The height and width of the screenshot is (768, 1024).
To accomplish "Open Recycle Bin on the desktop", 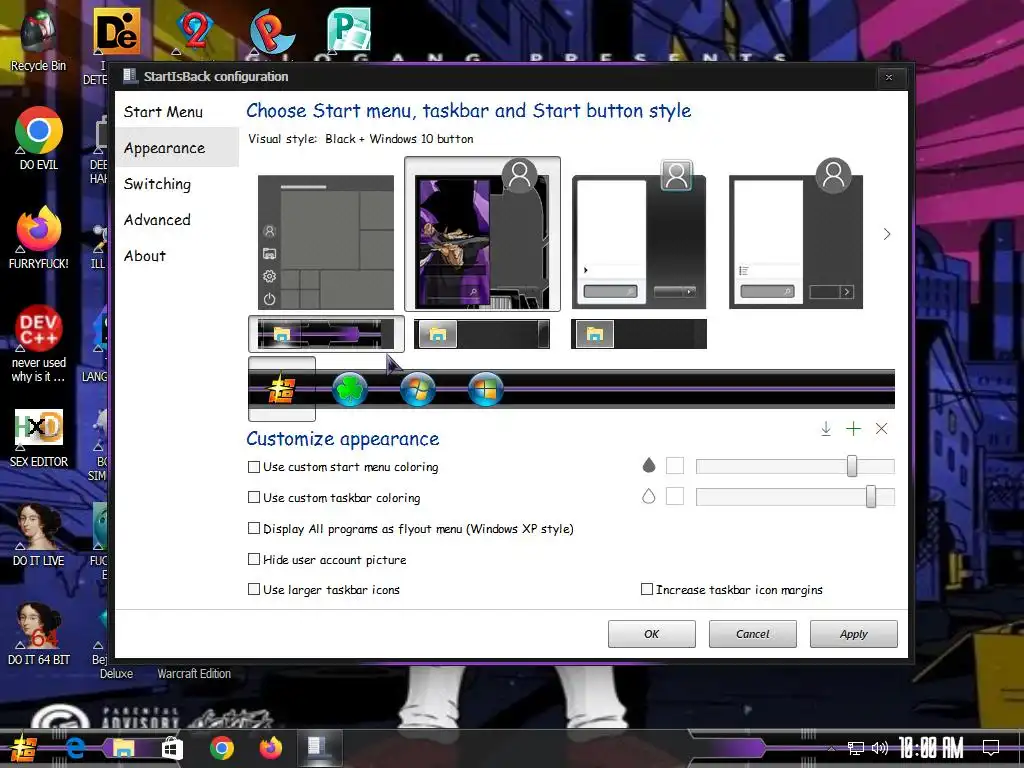I will click(38, 39).
